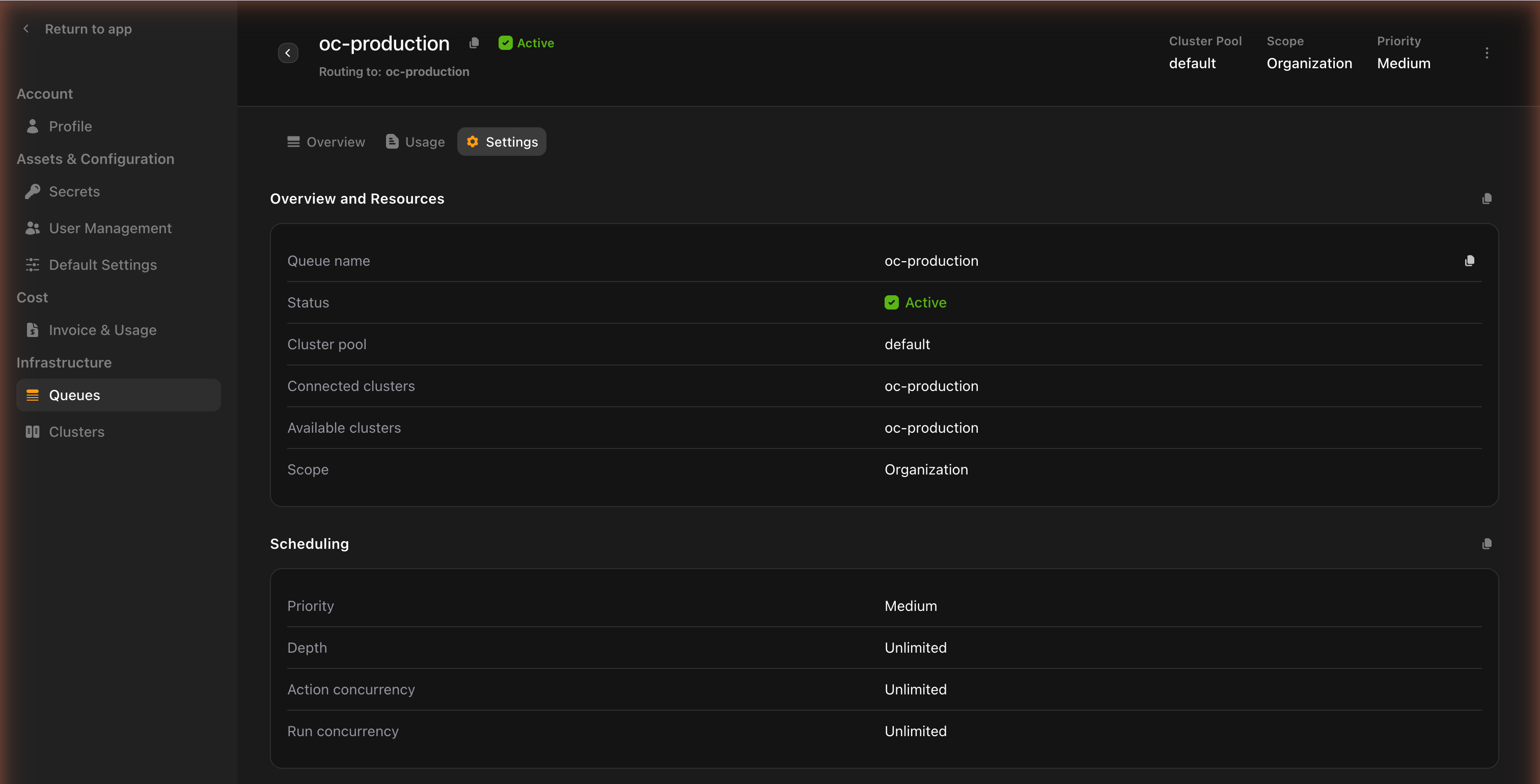Open the Profile page icon
1540x784 pixels.
(x=32, y=126)
